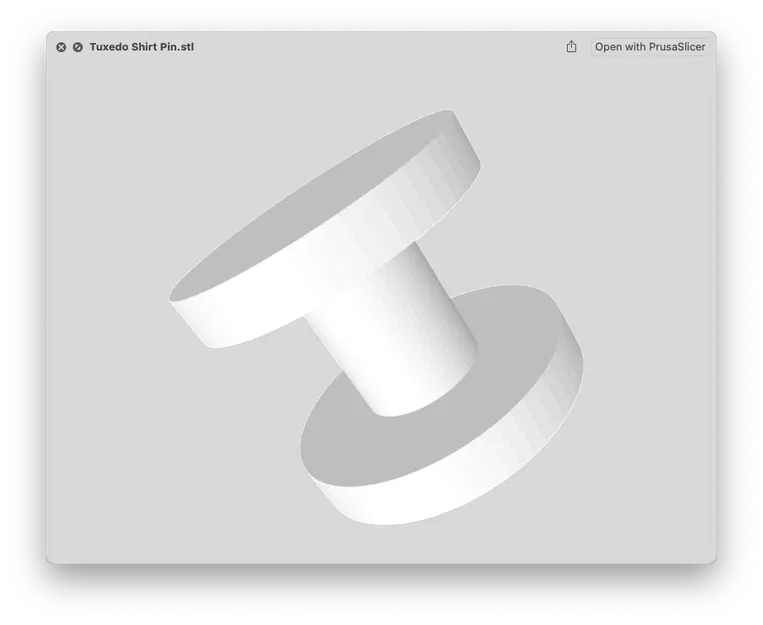Image resolution: width=763 pixels, height=625 pixels.
Task: Click the Tuxedo Shirt Pin.stl title text
Action: coord(142,47)
